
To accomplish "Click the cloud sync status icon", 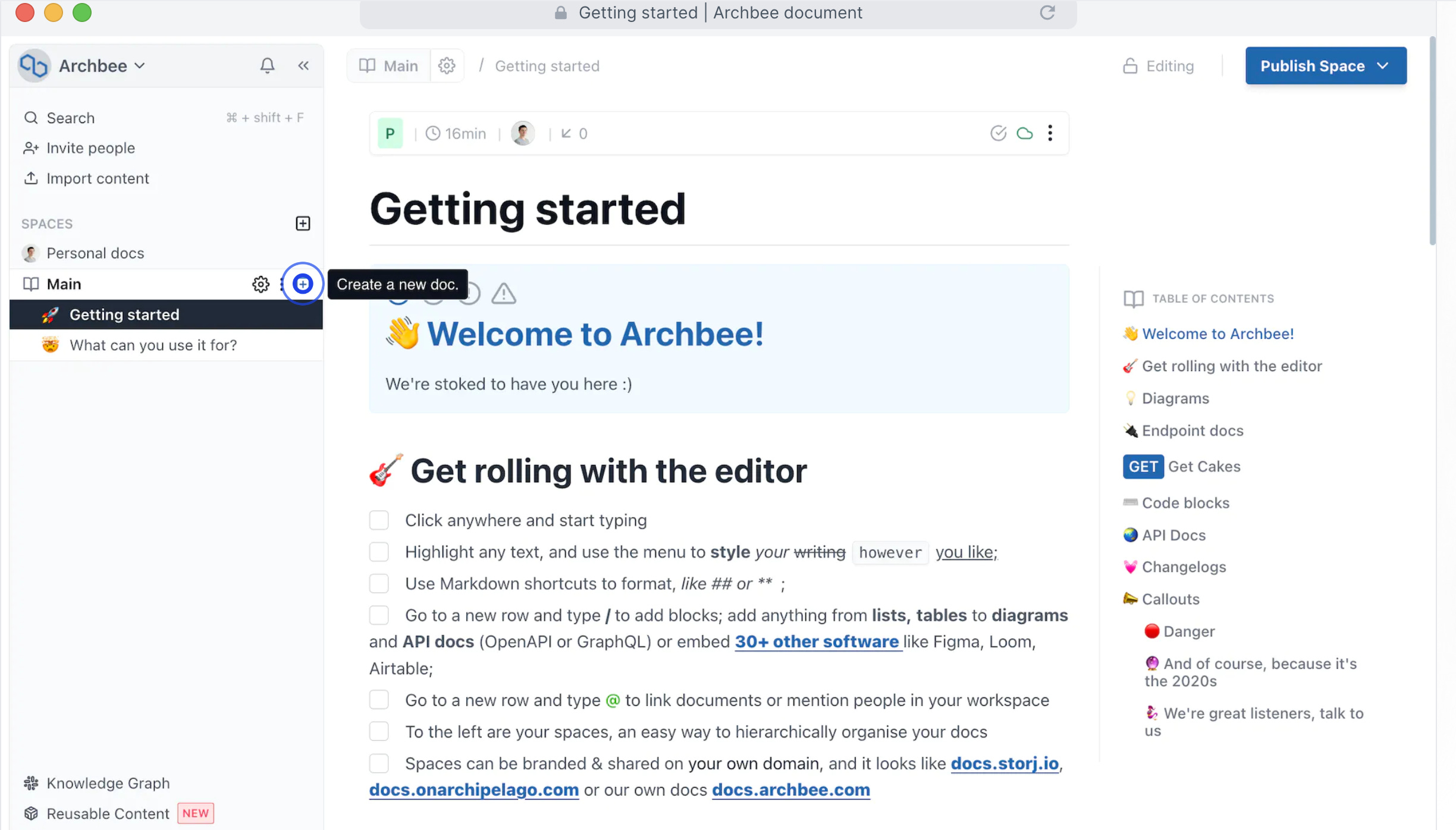I will (1025, 133).
